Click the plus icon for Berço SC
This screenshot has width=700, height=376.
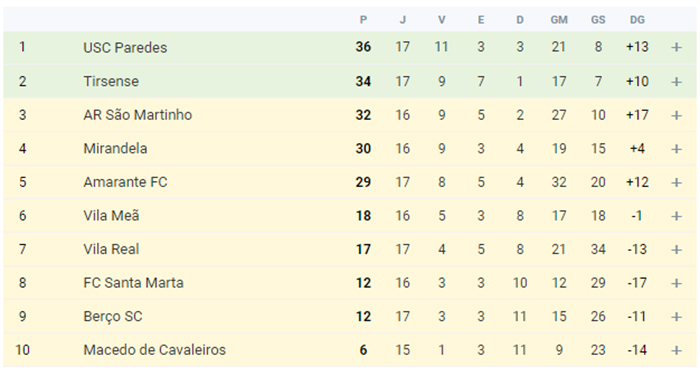(x=676, y=317)
